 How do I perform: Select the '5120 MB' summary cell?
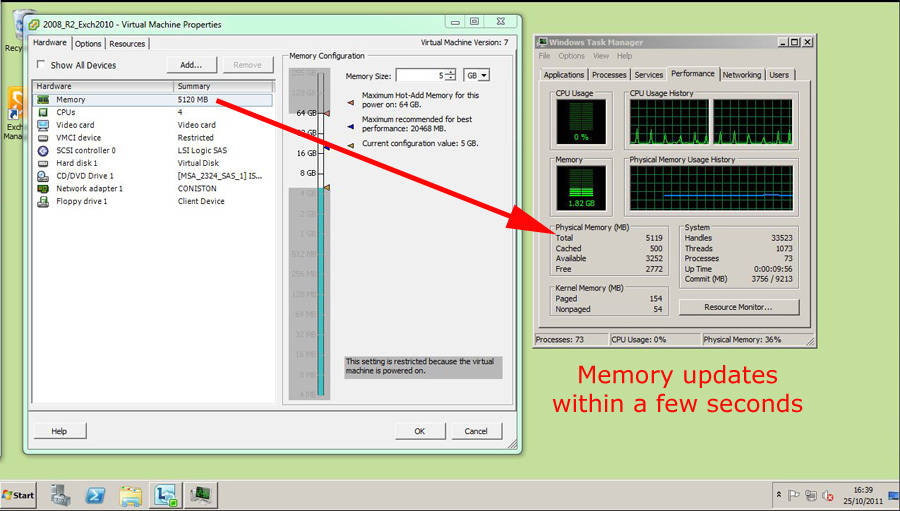tap(193, 100)
